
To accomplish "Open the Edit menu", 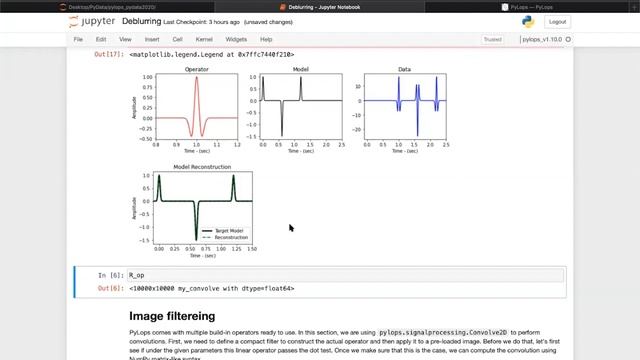I will [x=101, y=40].
